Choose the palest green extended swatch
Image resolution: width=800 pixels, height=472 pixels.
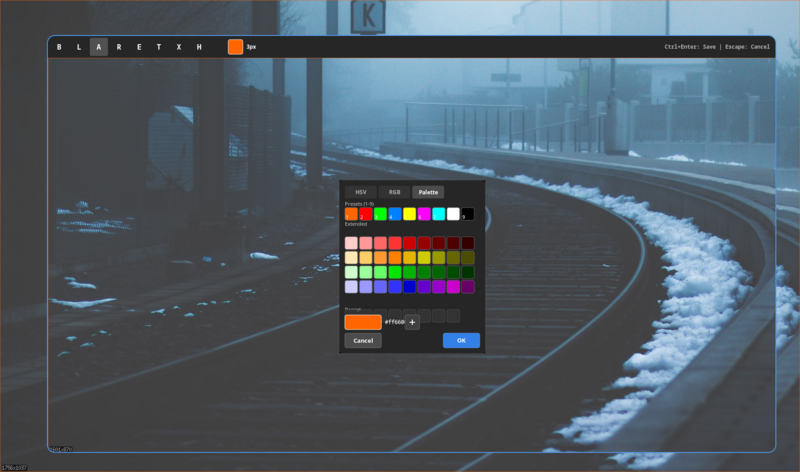351,272
